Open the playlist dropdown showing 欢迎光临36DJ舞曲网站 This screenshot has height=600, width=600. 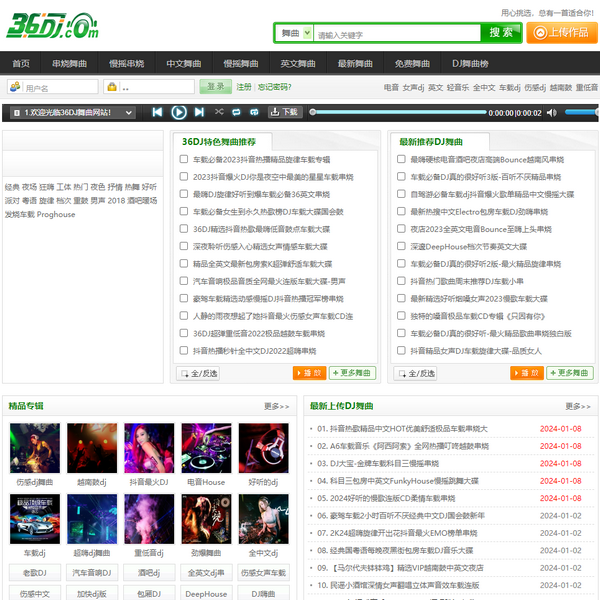tap(70, 113)
